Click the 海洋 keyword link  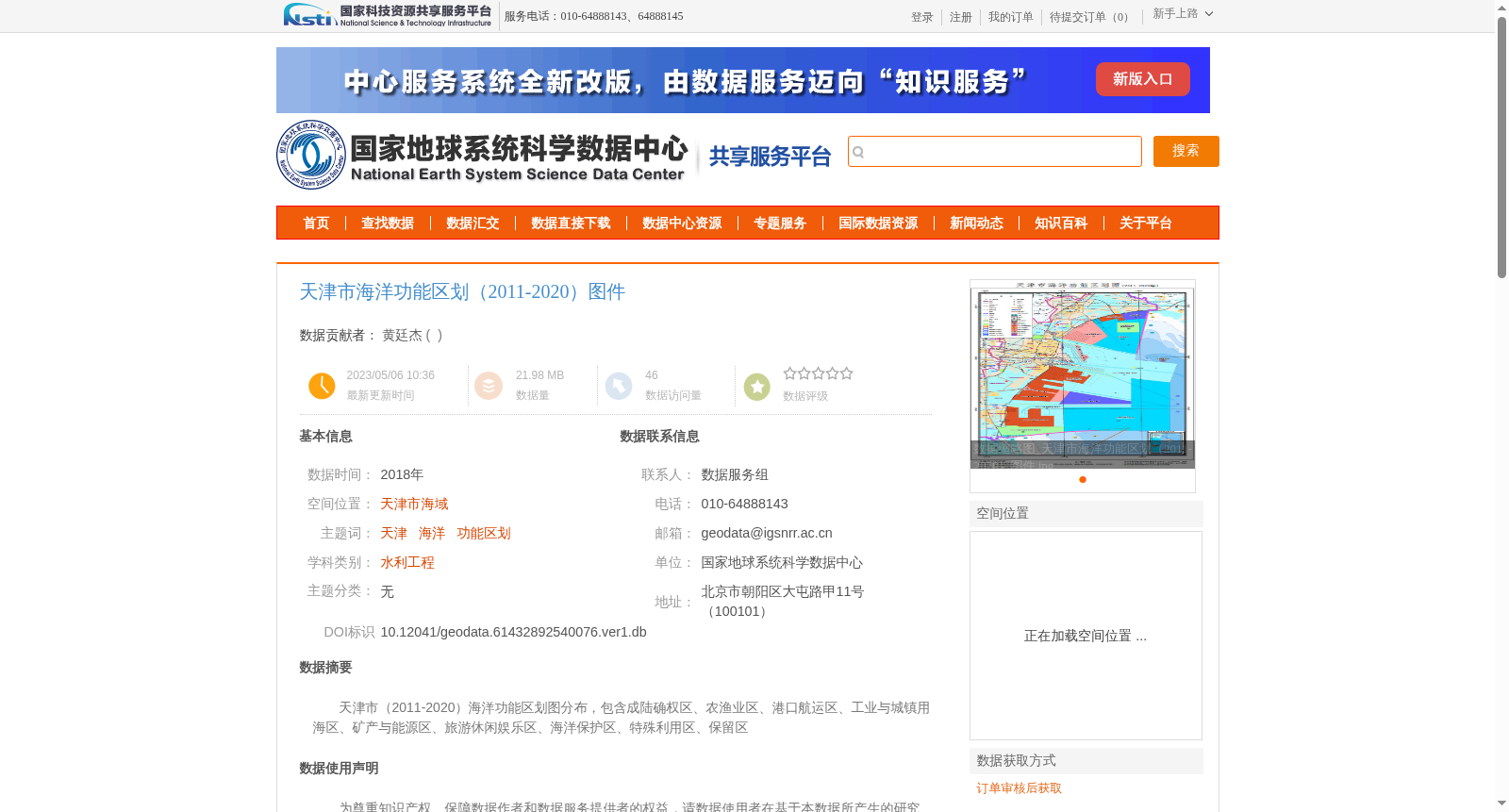click(x=432, y=533)
